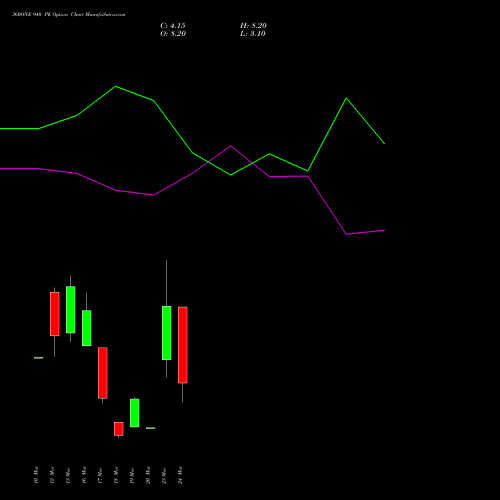Viewport: 500px width, 500px height.
Task: Click the flat doji candle for 10 Mar
Action: click(39, 358)
